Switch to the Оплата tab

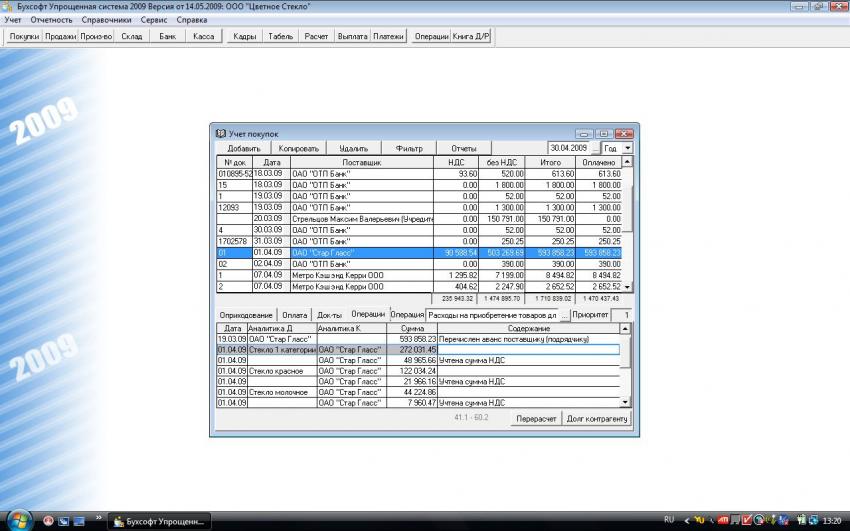pos(294,314)
